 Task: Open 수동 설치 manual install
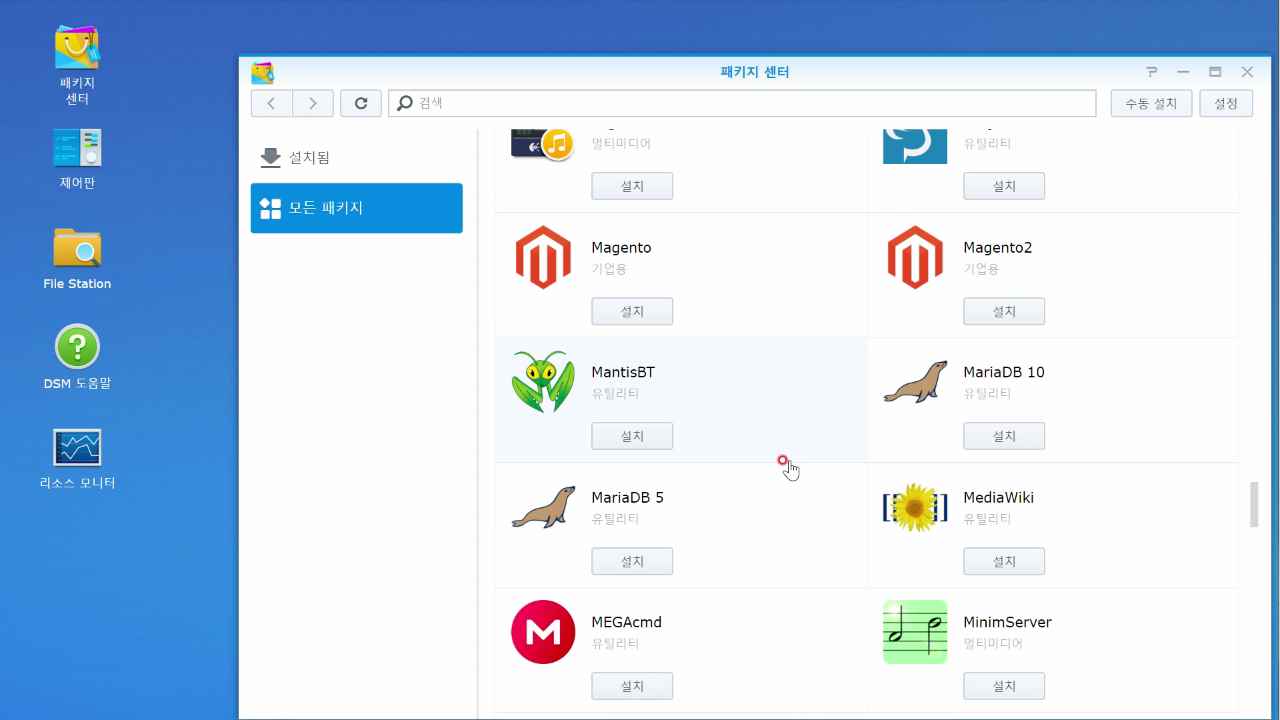pyautogui.click(x=1151, y=103)
